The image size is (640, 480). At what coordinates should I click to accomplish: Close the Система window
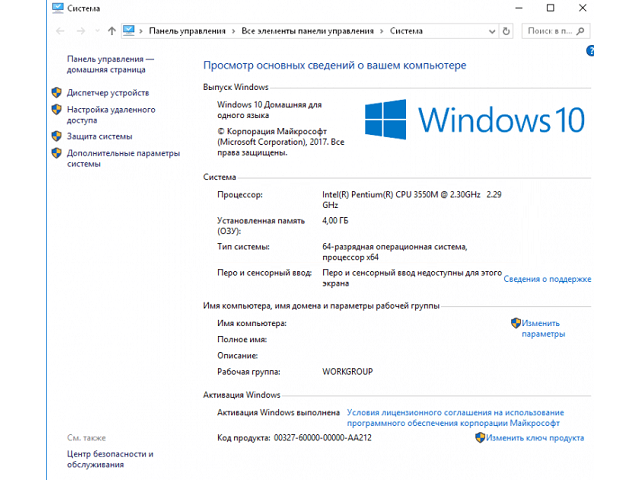[x=582, y=8]
